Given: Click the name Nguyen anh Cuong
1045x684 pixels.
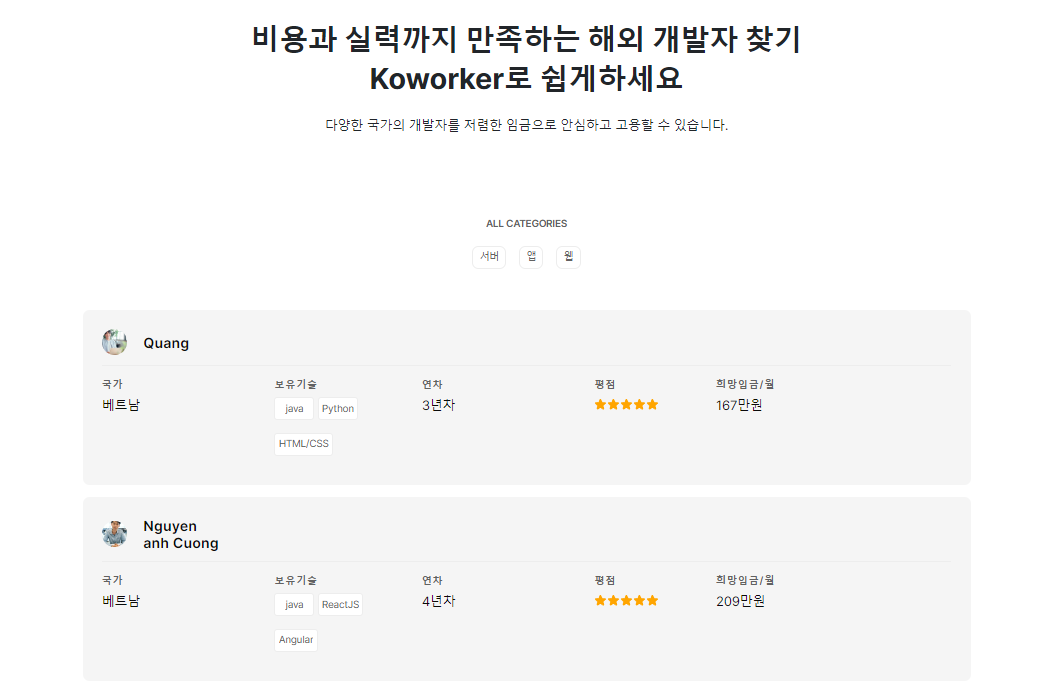Looking at the screenshot, I should [x=181, y=535].
